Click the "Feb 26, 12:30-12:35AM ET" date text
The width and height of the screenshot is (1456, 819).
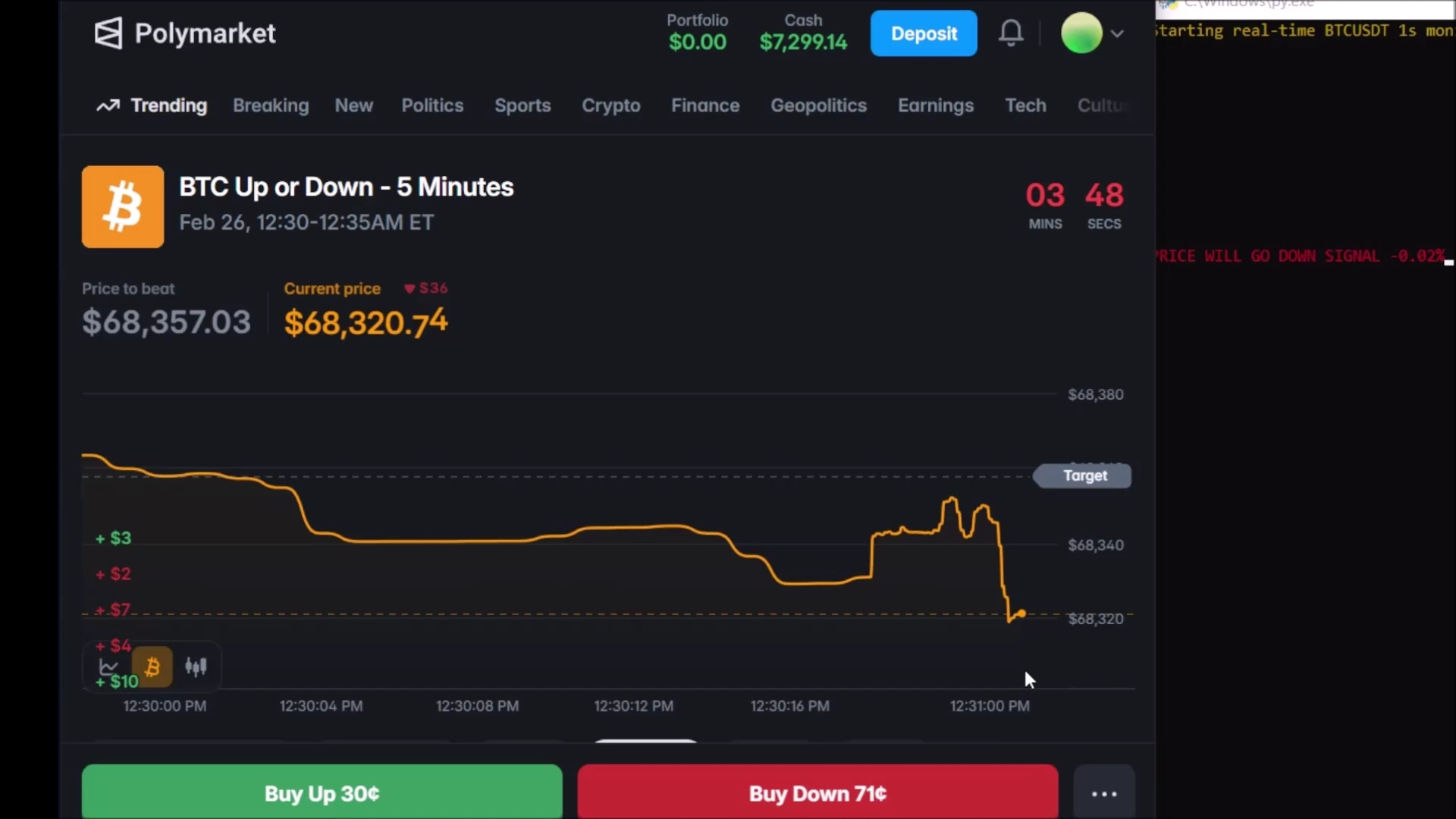pyautogui.click(x=306, y=222)
